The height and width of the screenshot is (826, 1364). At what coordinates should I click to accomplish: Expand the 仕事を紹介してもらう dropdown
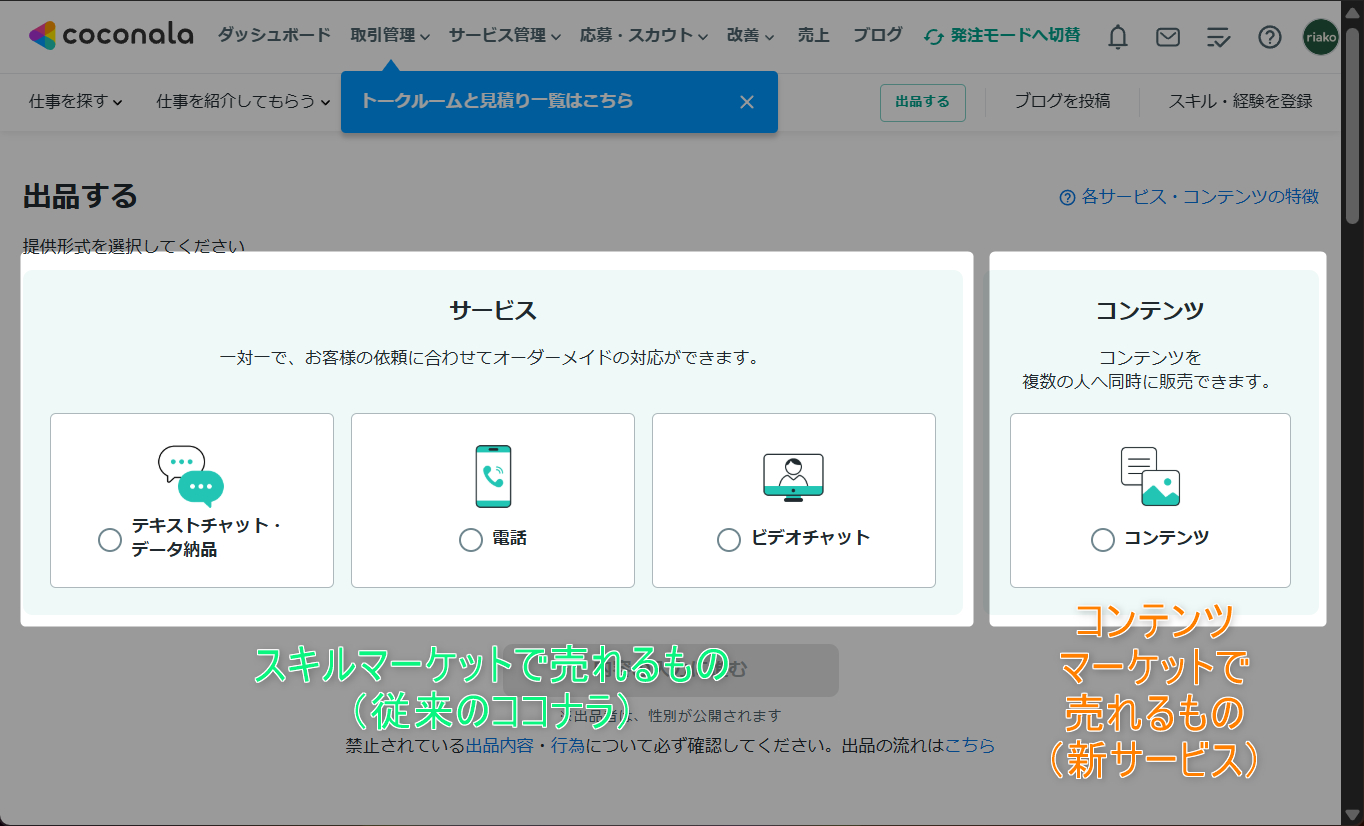click(x=244, y=101)
